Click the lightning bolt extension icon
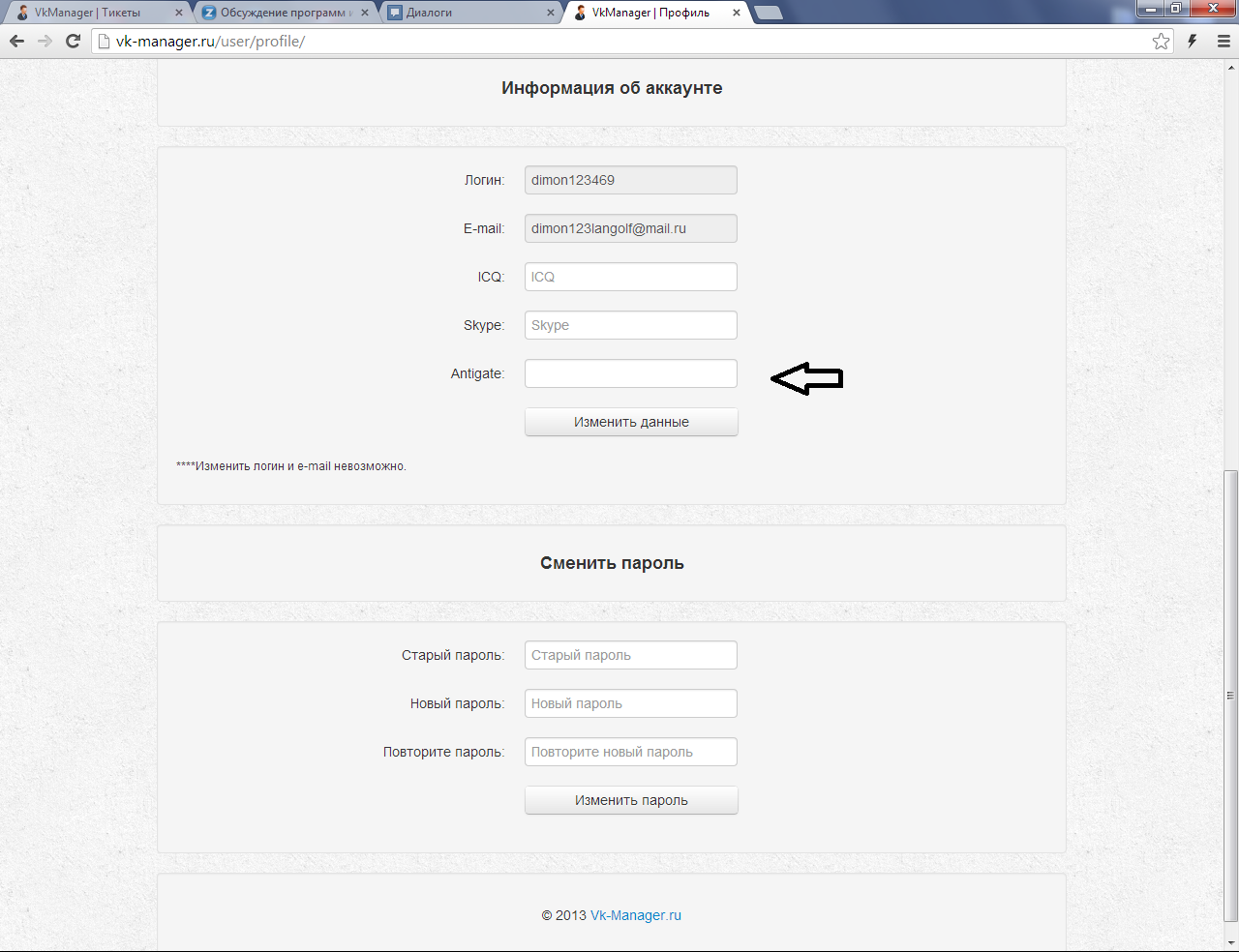 1193,41
